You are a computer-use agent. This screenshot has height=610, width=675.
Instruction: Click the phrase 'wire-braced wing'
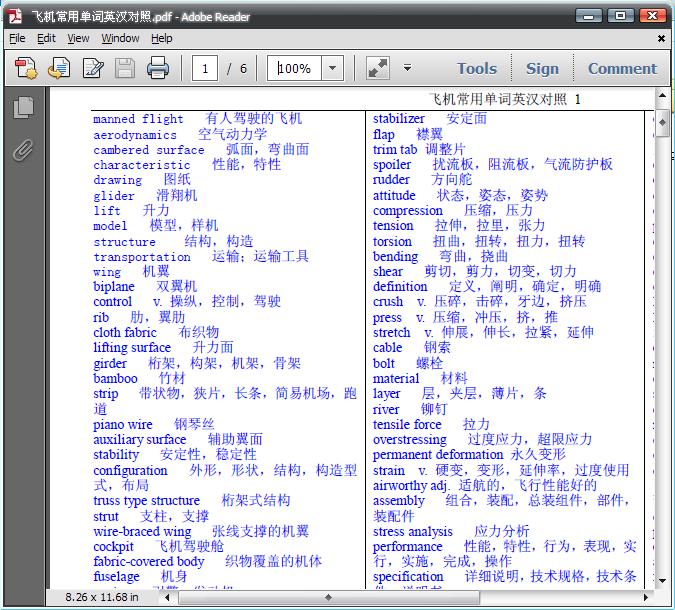(142, 532)
